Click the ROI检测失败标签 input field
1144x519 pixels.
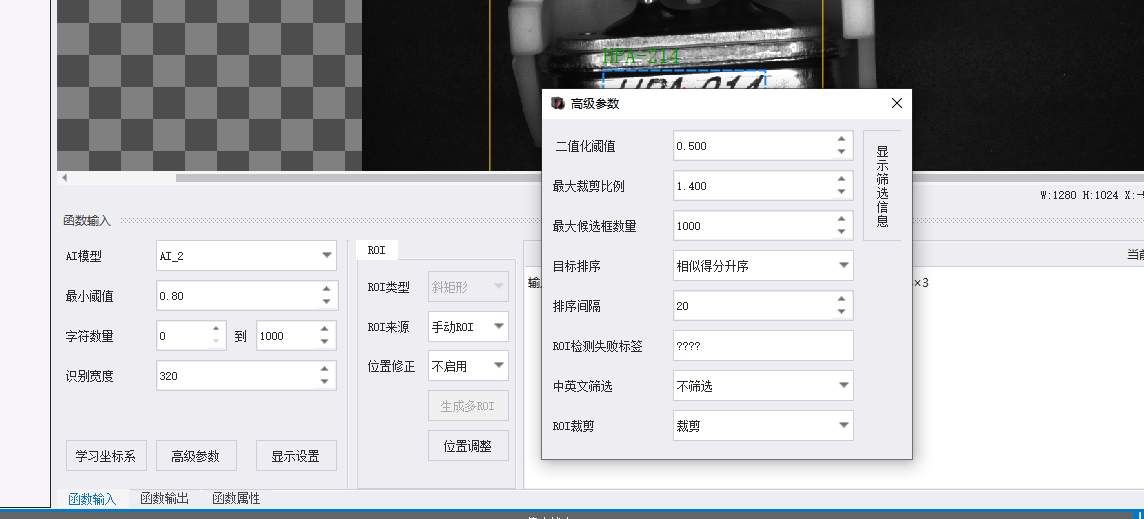[x=763, y=346]
